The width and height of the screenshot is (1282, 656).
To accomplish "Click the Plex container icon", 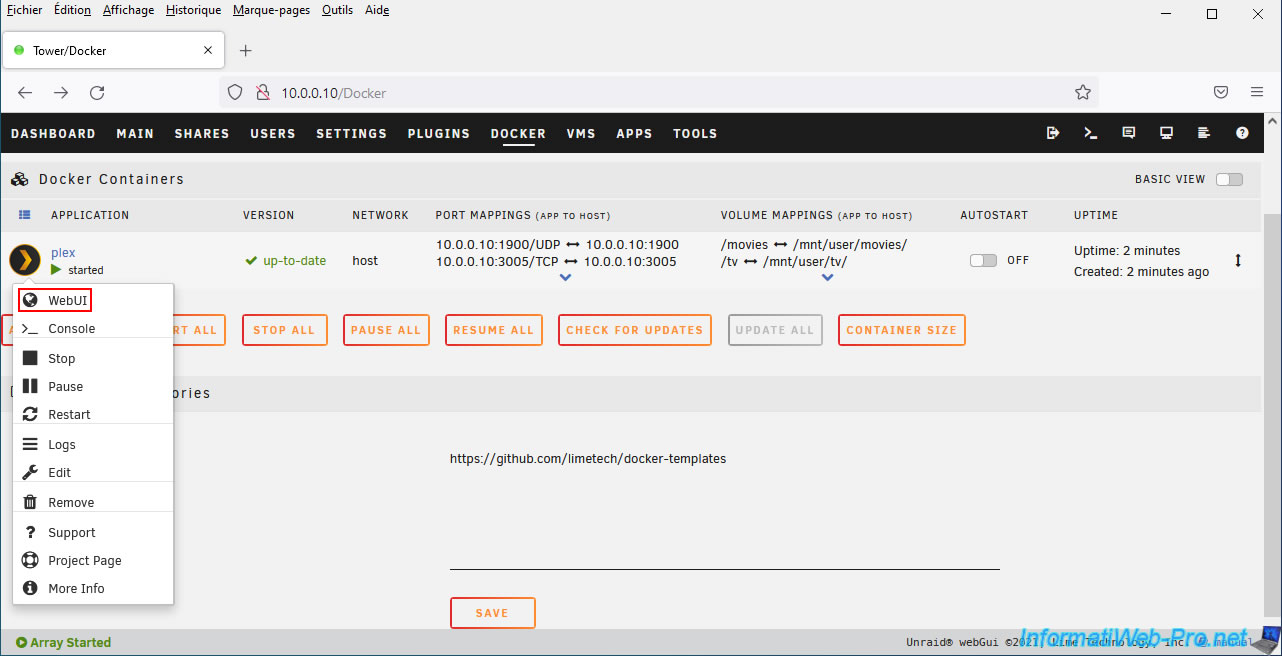I will (x=25, y=260).
